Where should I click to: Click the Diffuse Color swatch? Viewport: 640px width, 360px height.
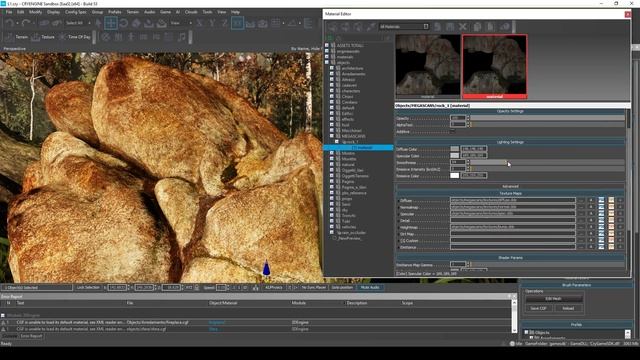[454, 149]
